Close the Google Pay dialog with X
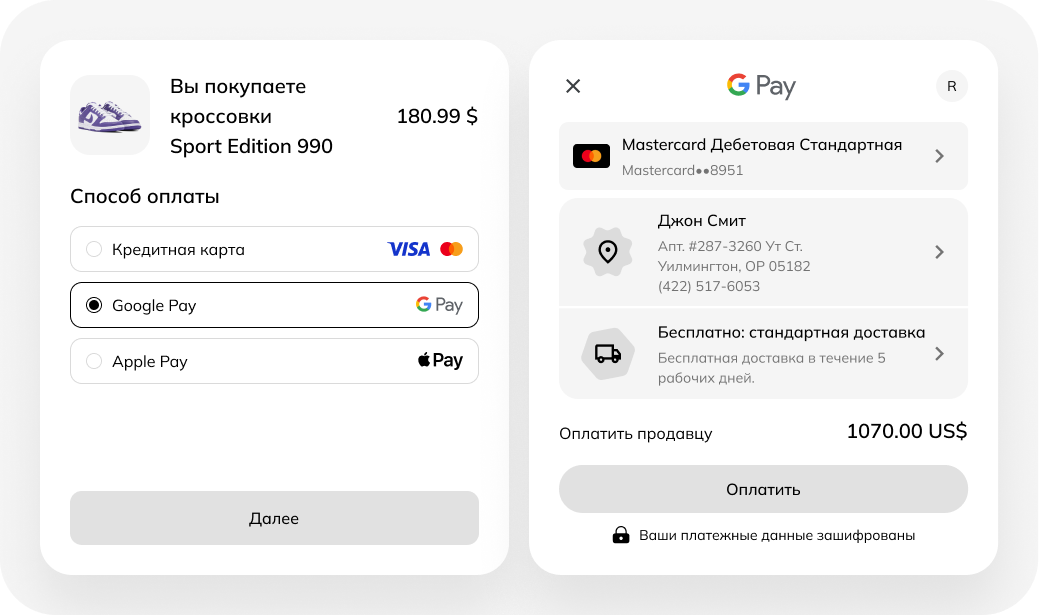 573,86
